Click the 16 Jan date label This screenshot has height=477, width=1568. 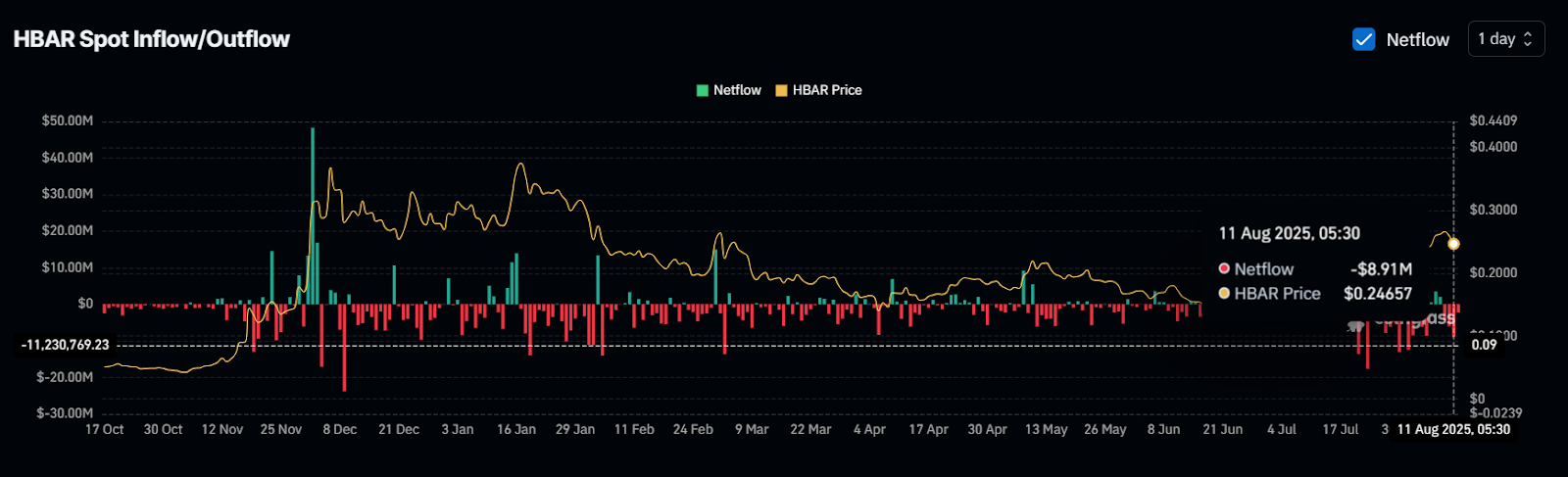pos(516,430)
